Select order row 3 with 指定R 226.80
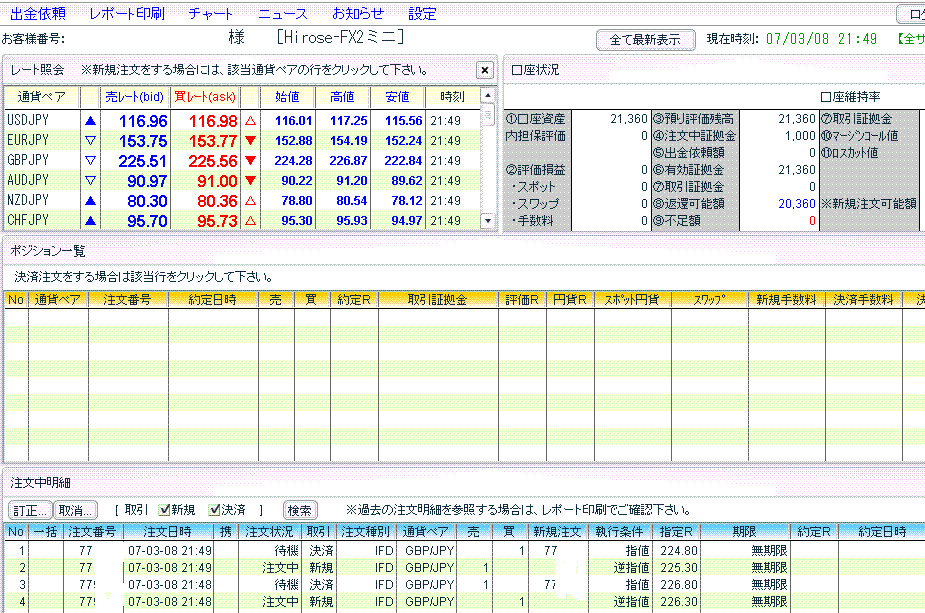Image resolution: width=925 pixels, height=613 pixels. click(465, 585)
